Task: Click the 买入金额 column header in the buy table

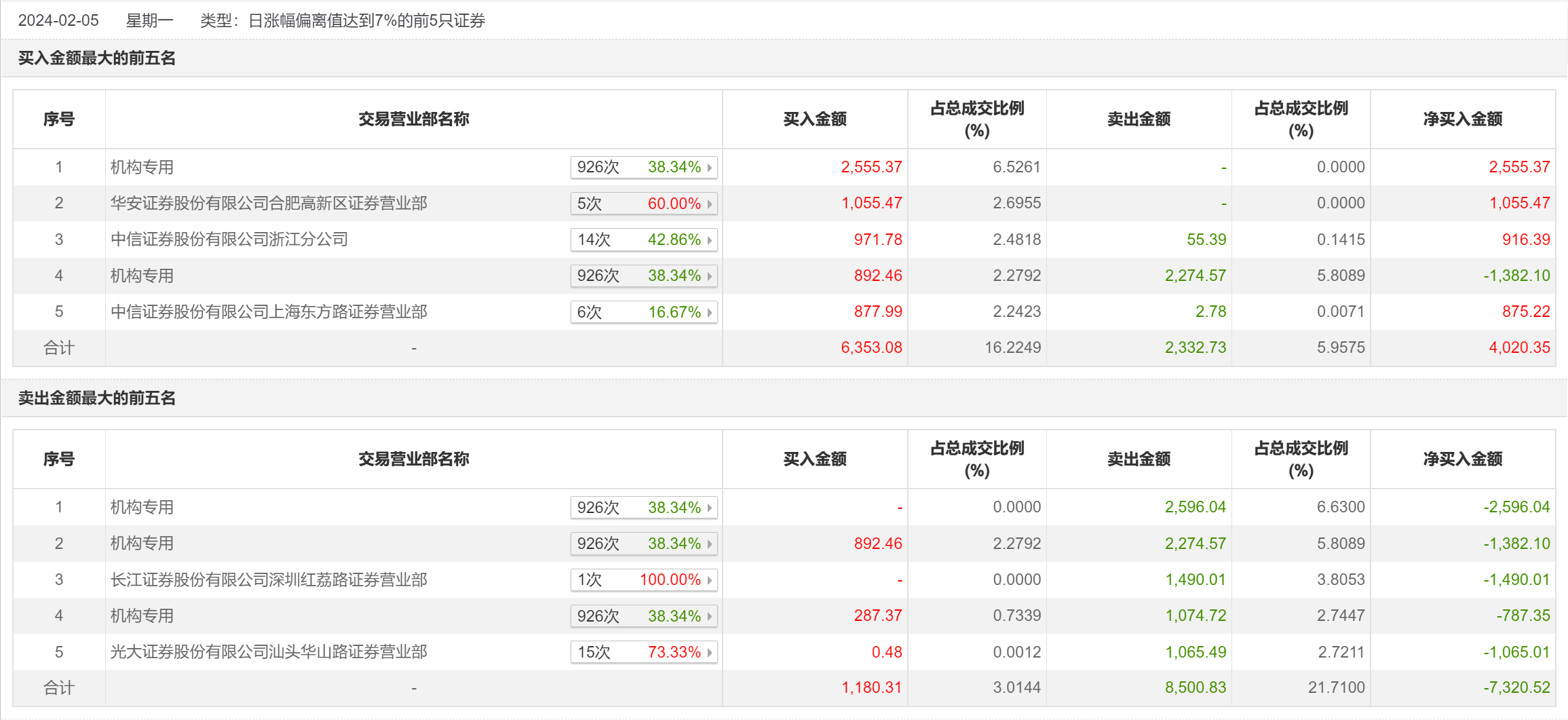Action: click(815, 119)
